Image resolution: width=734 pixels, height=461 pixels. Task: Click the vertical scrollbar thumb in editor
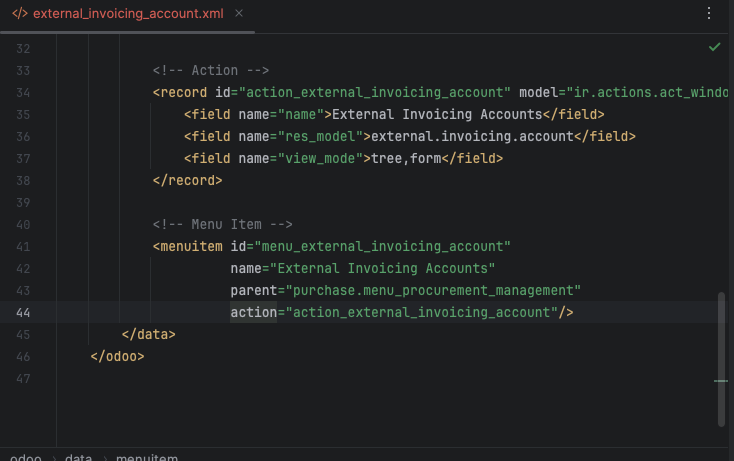(x=721, y=359)
